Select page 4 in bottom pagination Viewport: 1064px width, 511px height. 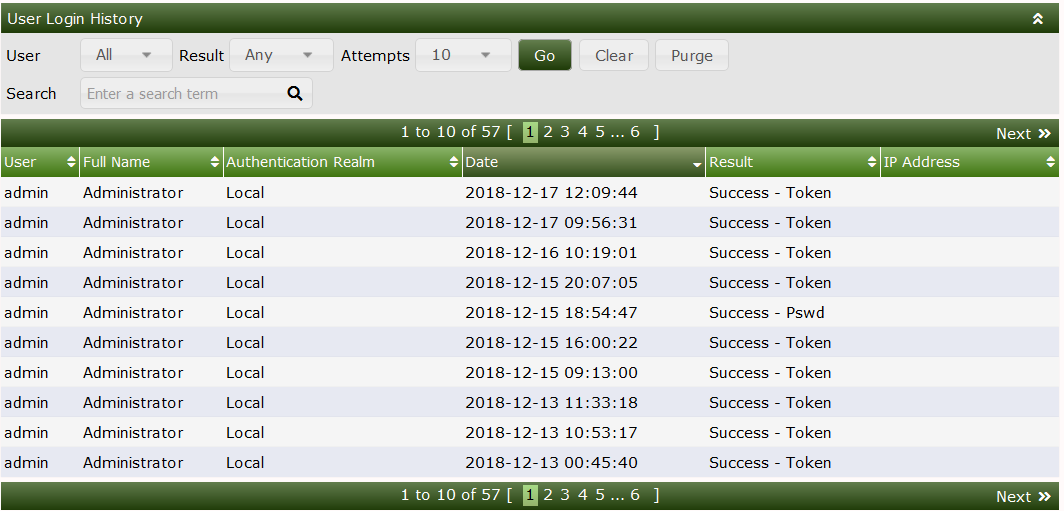[582, 494]
